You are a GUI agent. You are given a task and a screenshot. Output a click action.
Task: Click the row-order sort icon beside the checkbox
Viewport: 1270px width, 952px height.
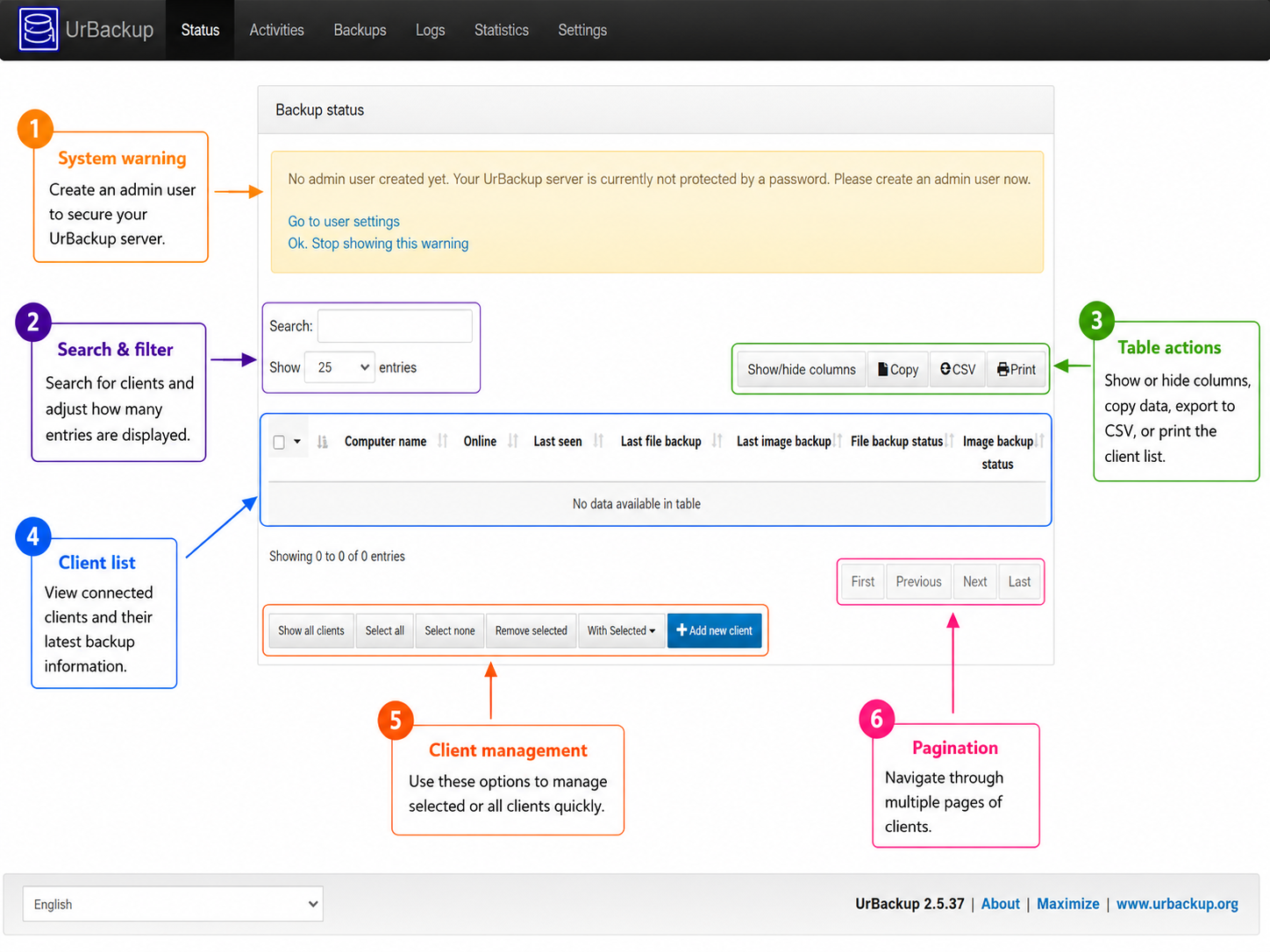323,442
